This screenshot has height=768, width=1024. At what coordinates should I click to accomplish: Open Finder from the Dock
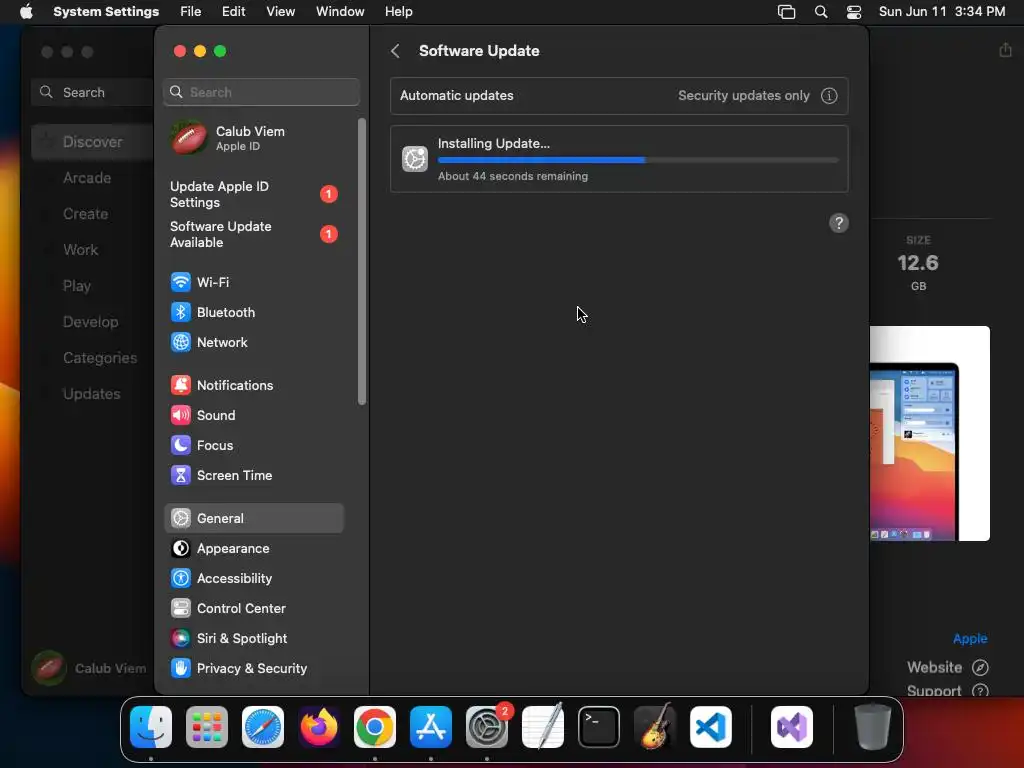pyautogui.click(x=151, y=727)
